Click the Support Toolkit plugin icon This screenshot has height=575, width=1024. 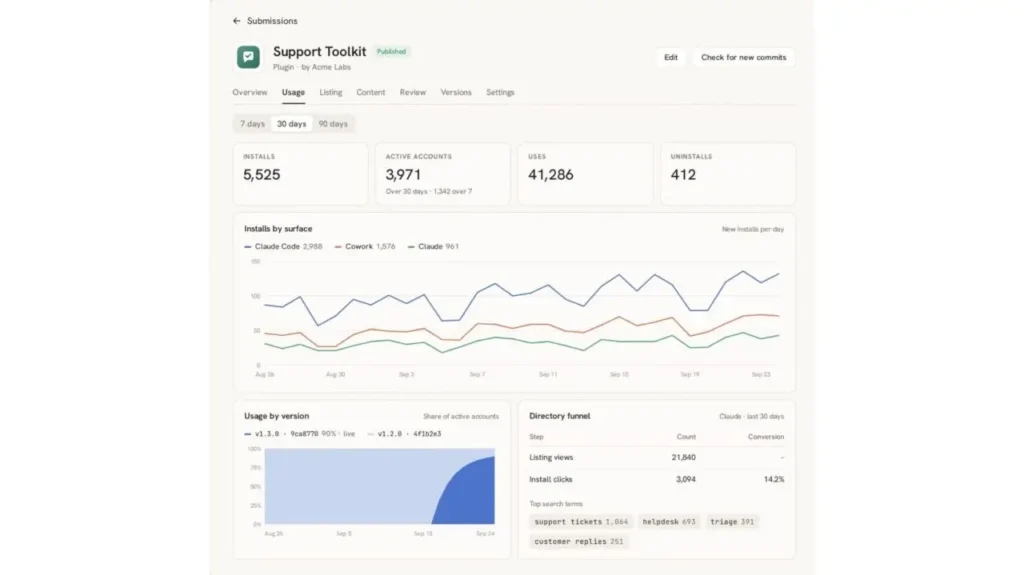[x=248, y=57]
